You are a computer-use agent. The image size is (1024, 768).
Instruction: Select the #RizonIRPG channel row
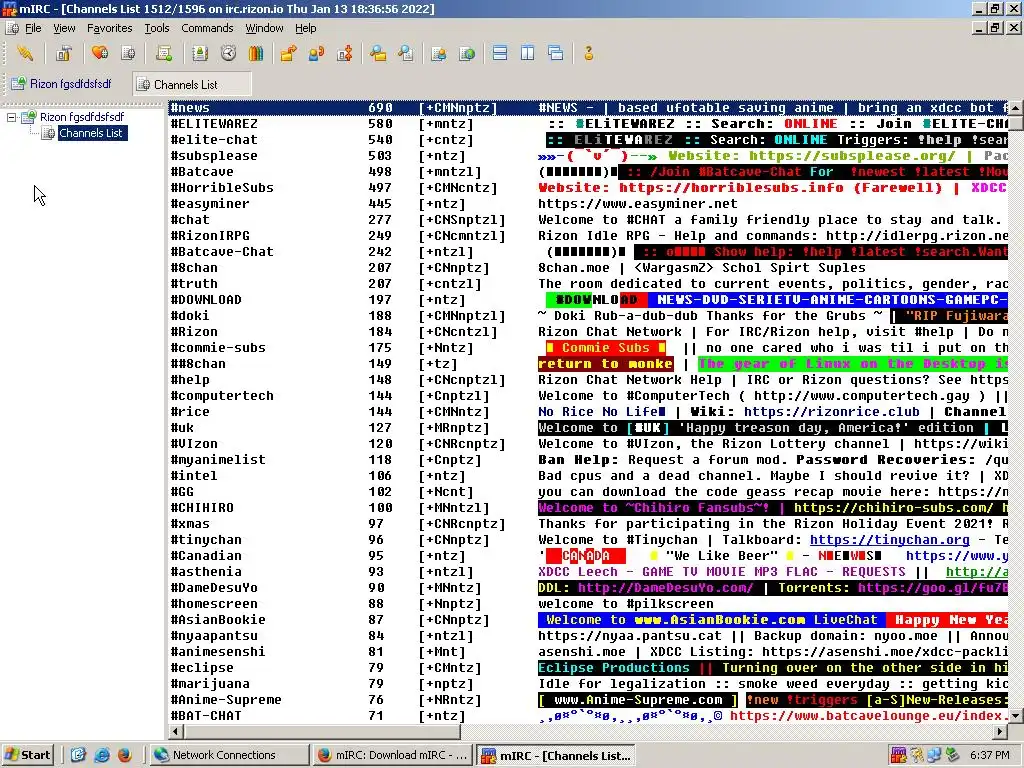tap(588, 236)
